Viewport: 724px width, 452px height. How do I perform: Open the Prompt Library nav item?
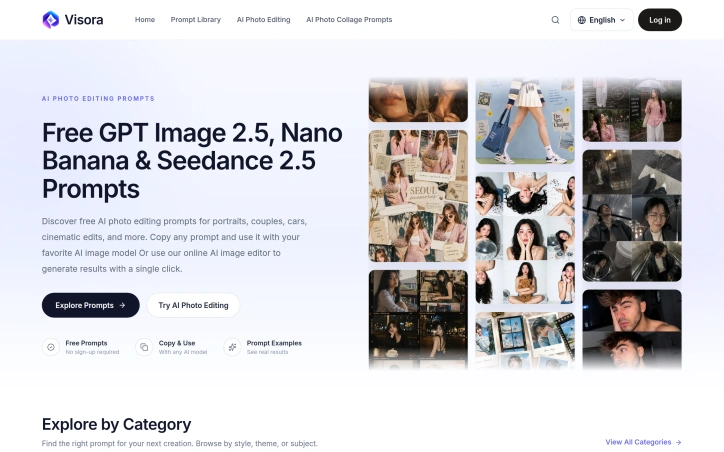(196, 19)
